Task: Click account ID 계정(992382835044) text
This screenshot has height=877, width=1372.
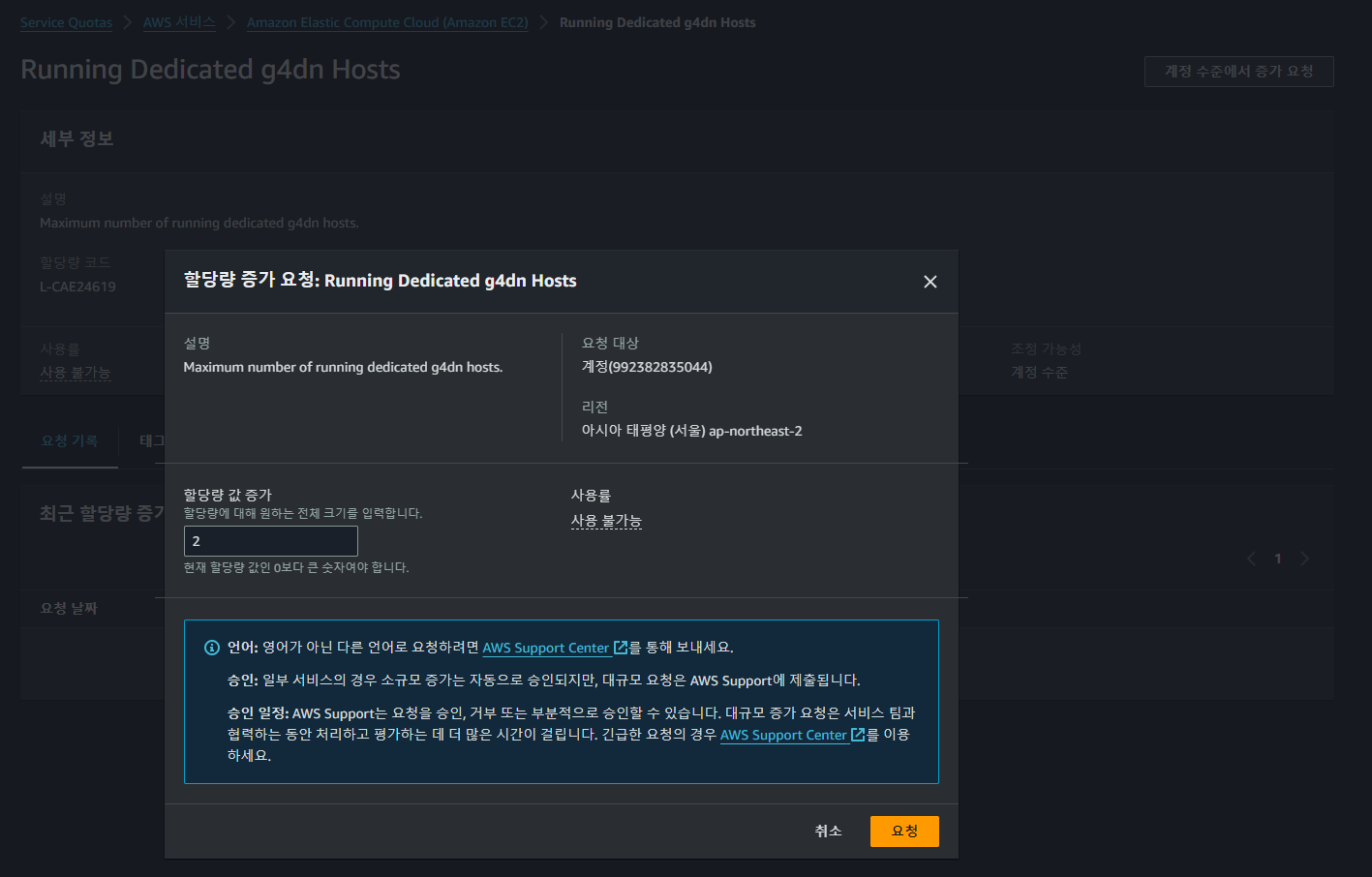Action: 647,367
